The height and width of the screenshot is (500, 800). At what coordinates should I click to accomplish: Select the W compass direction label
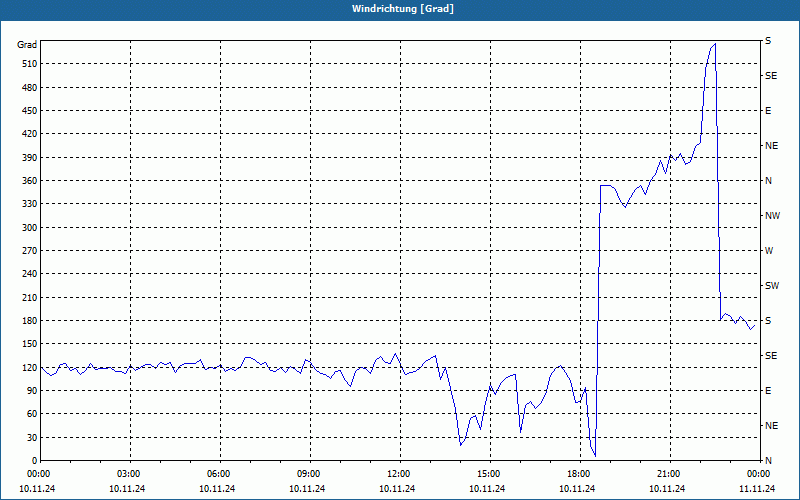[x=769, y=251]
